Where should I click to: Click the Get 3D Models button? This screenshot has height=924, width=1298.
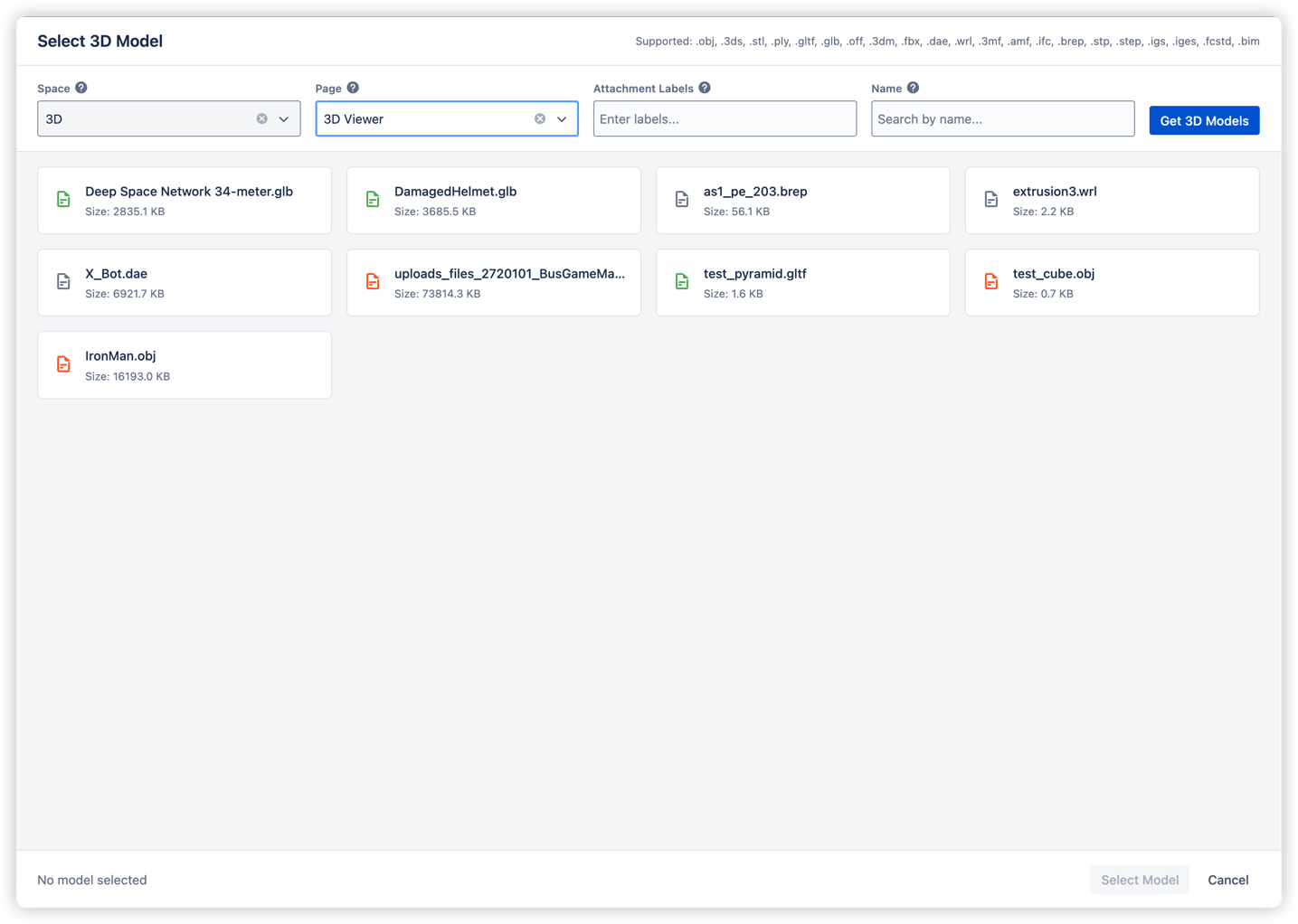(x=1204, y=119)
